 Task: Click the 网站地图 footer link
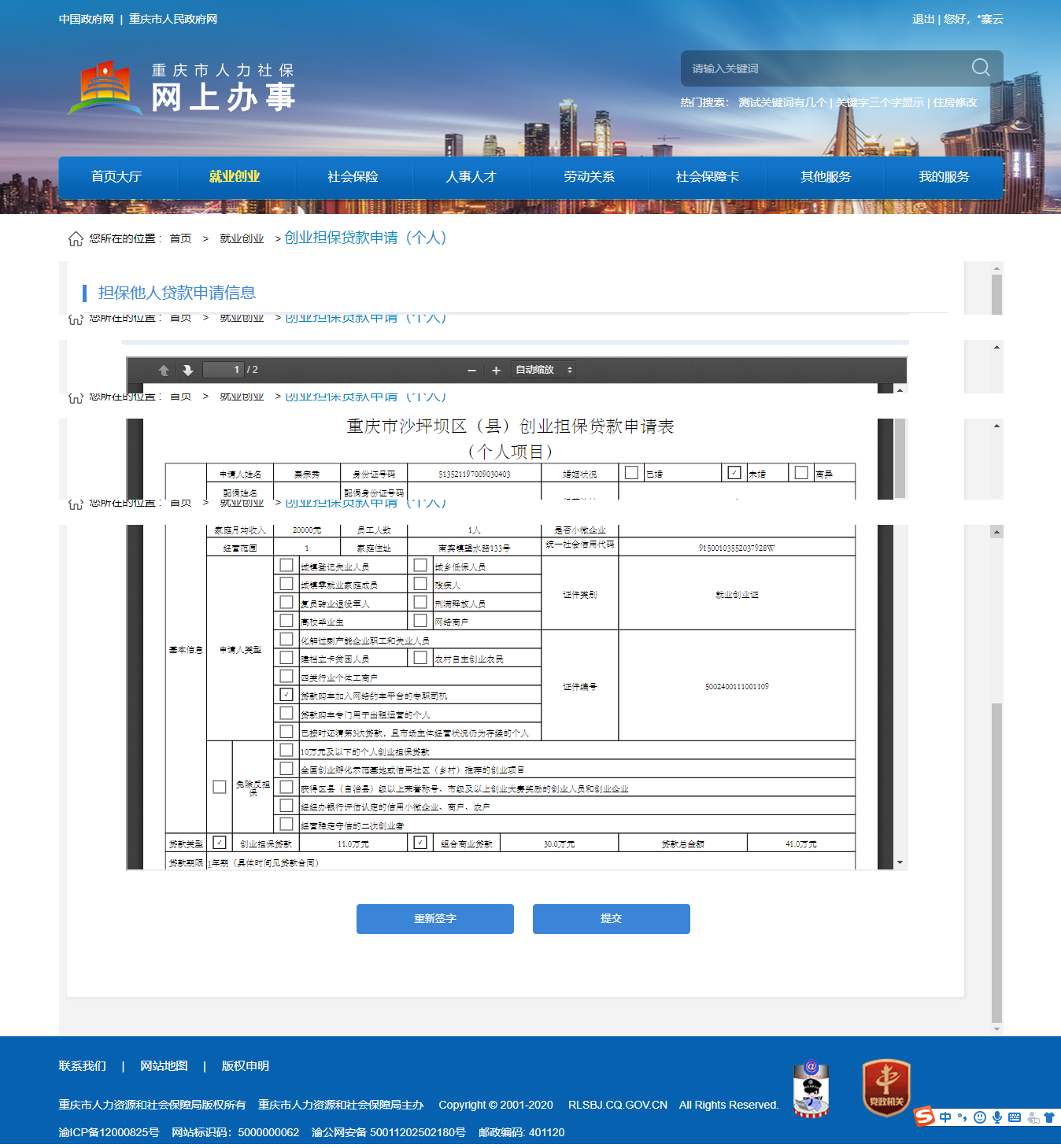pyautogui.click(x=164, y=1066)
